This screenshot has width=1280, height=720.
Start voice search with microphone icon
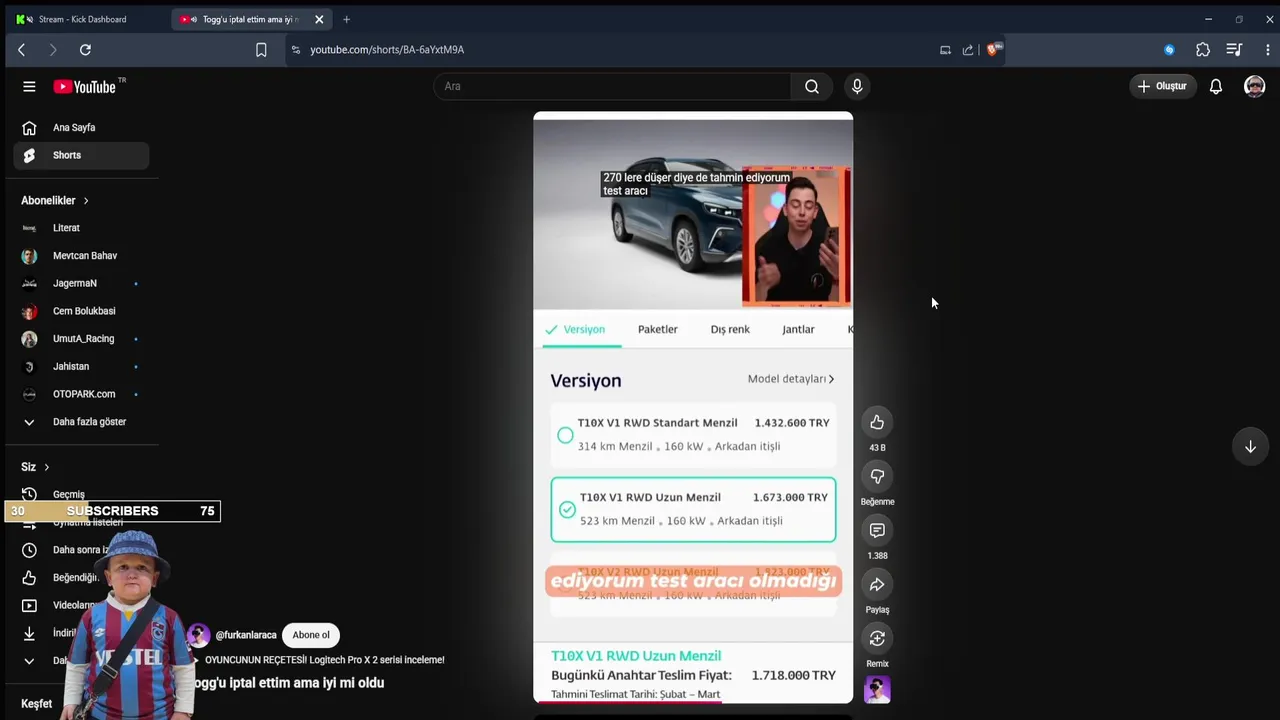tap(857, 87)
